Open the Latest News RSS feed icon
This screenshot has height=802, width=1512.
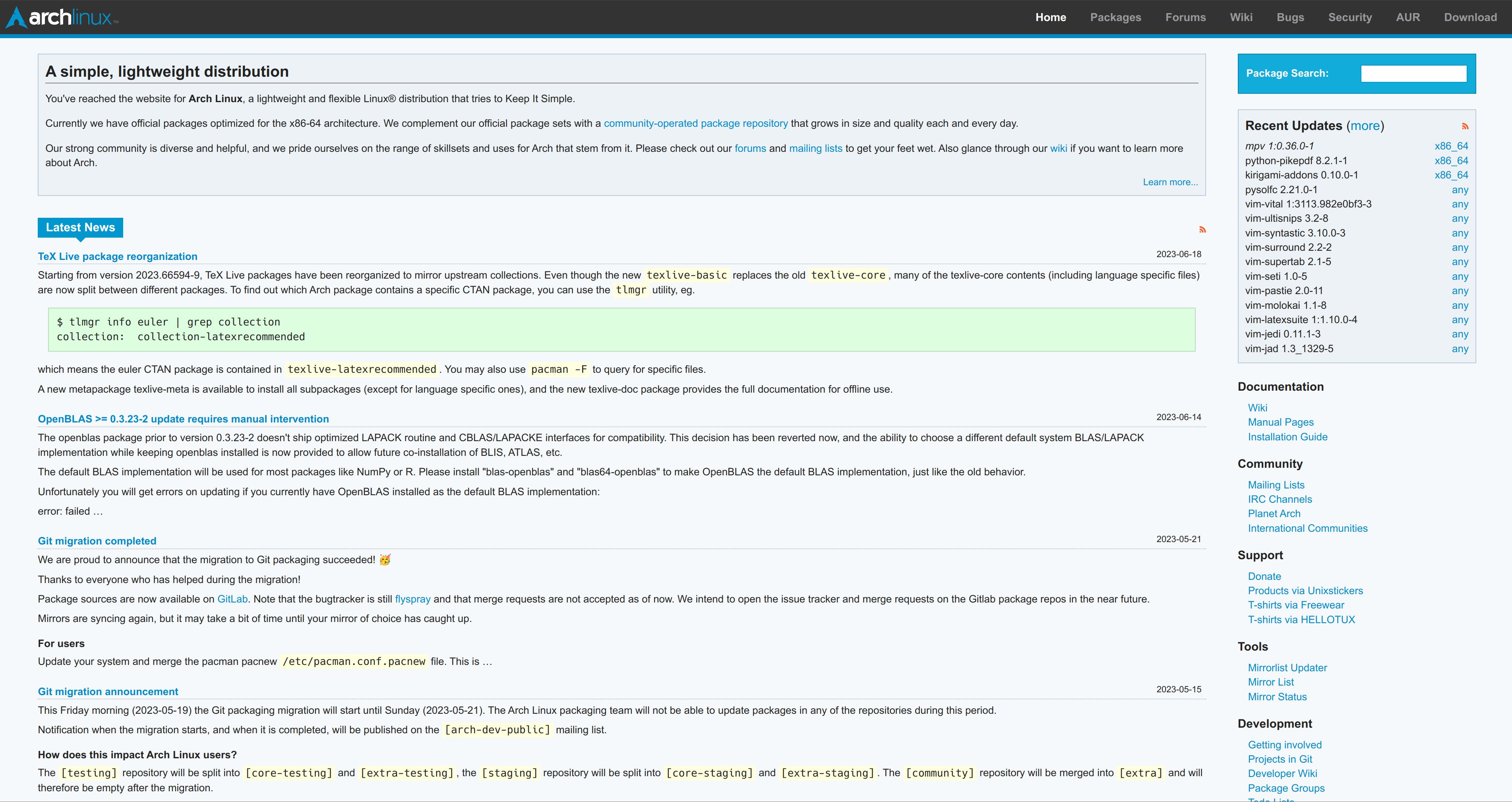coord(1202,230)
